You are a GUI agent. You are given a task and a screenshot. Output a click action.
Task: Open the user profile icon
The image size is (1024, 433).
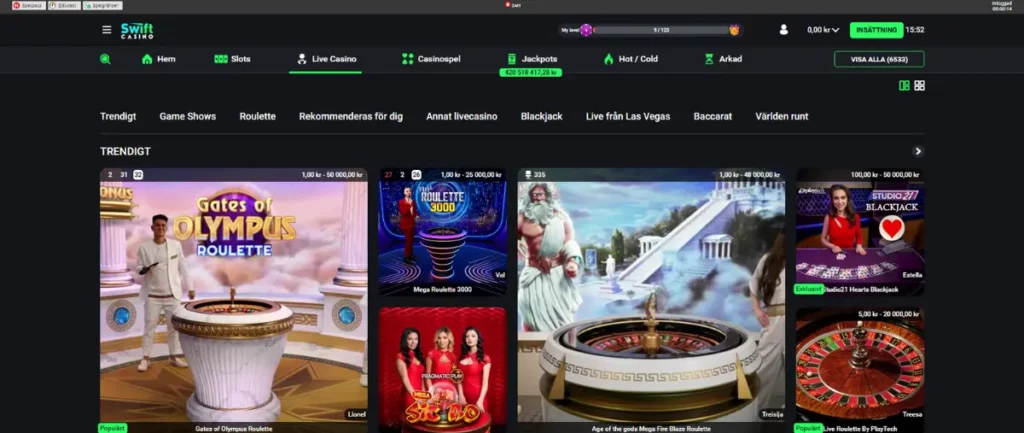(784, 29)
